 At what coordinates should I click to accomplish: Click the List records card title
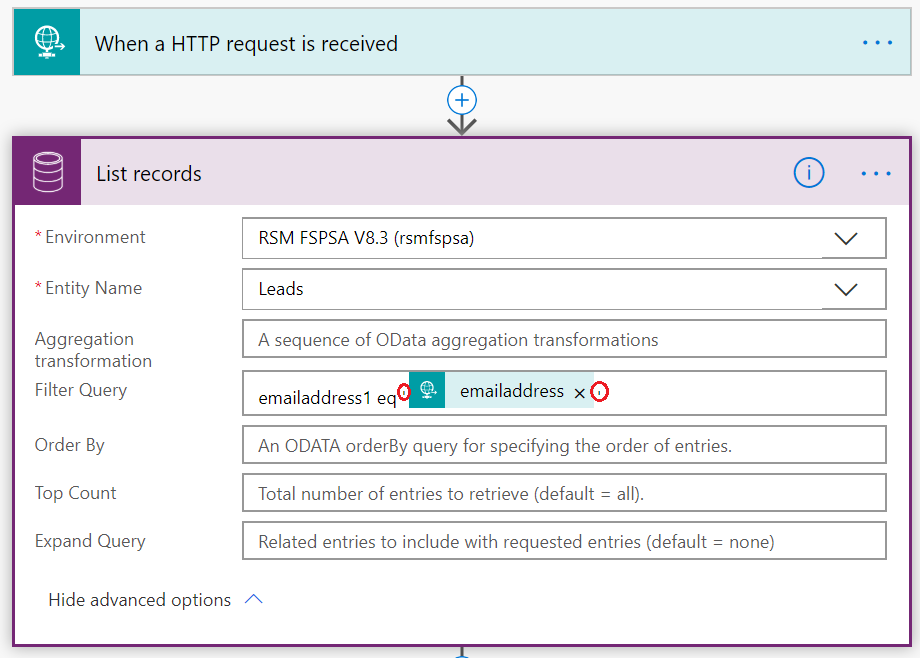tap(149, 174)
